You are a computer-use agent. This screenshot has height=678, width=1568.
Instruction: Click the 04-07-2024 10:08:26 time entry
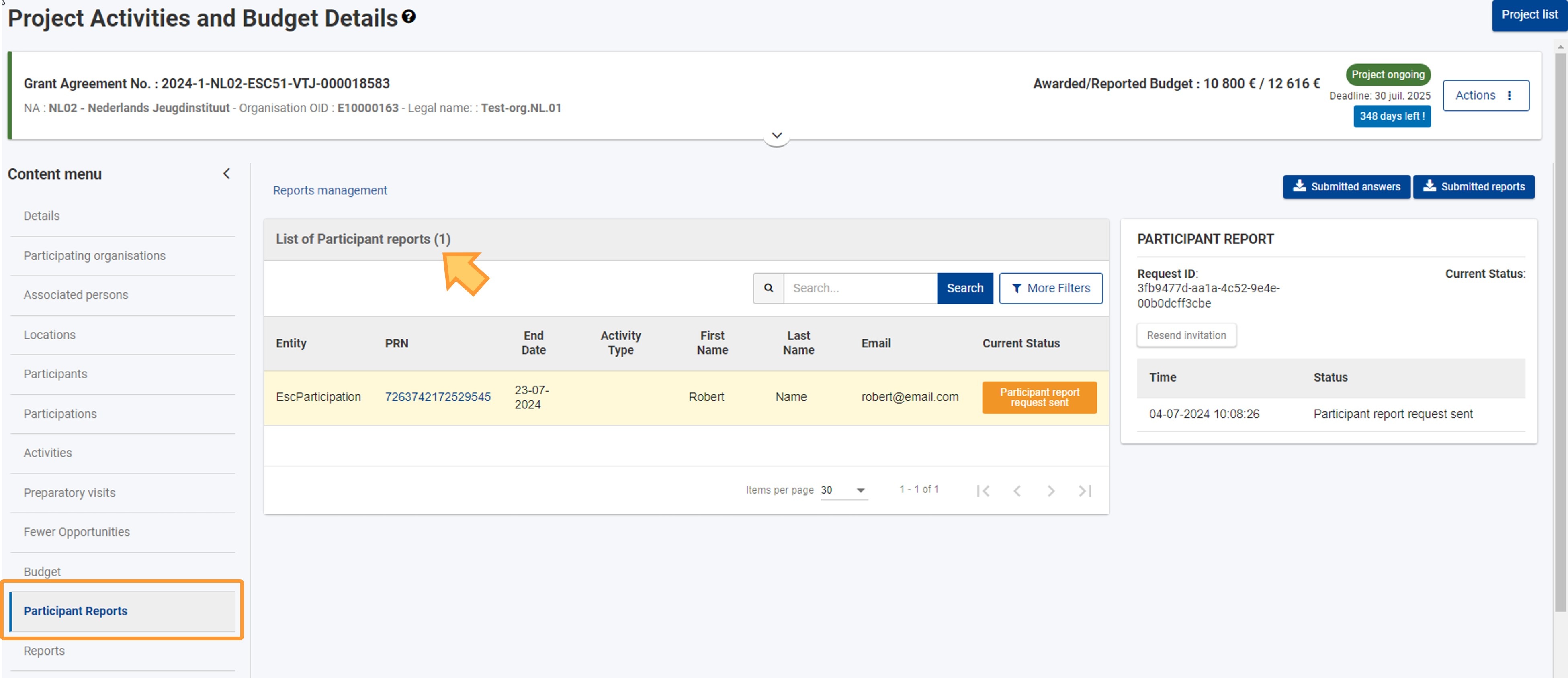(x=1204, y=415)
